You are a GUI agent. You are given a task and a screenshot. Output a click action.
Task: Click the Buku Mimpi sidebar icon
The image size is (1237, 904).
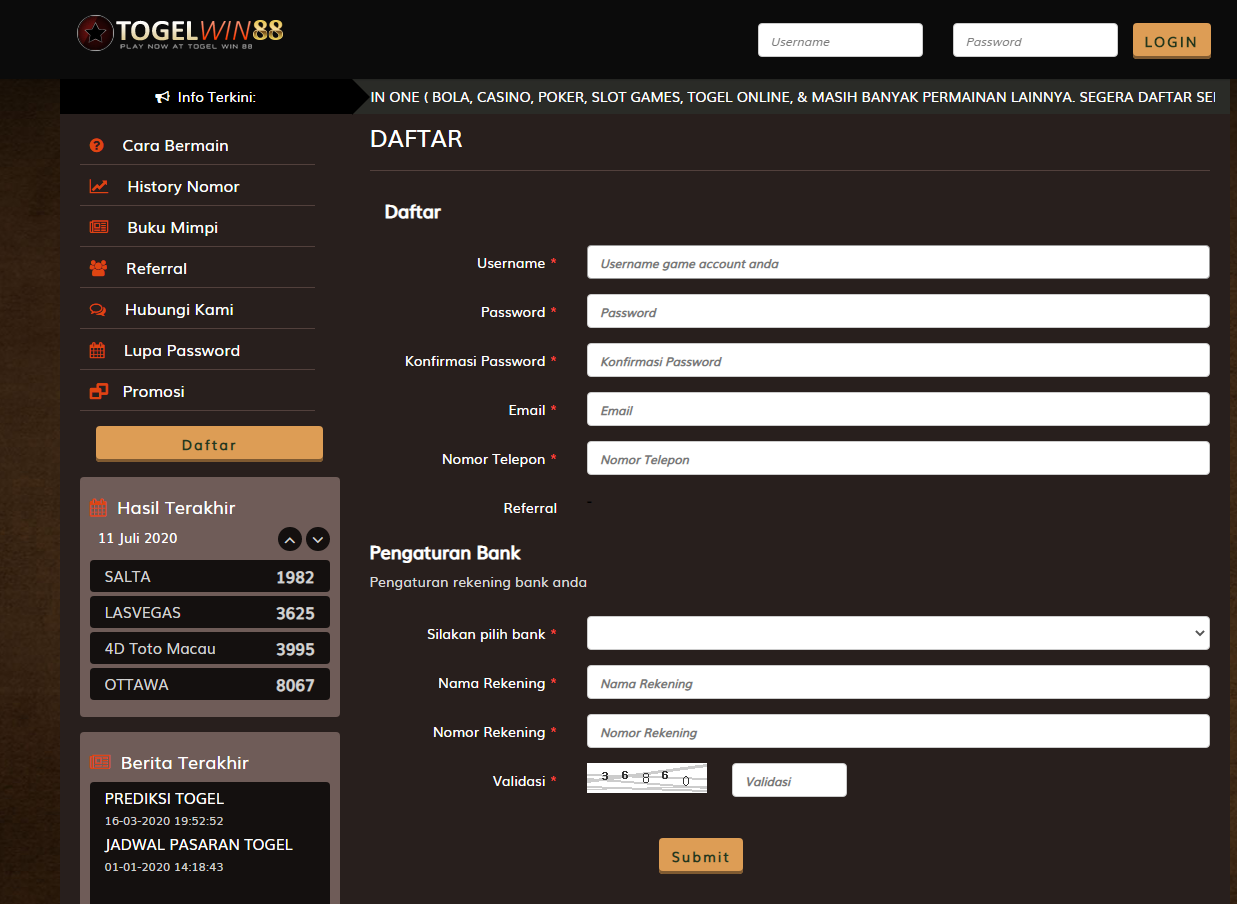point(97,227)
